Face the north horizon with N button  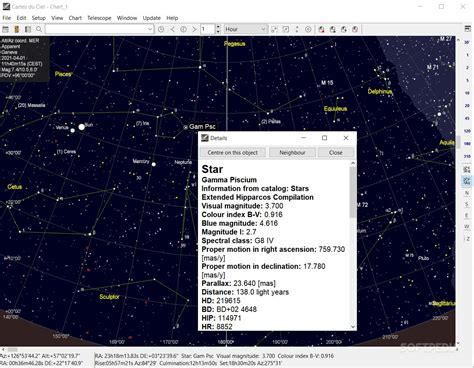(x=467, y=193)
